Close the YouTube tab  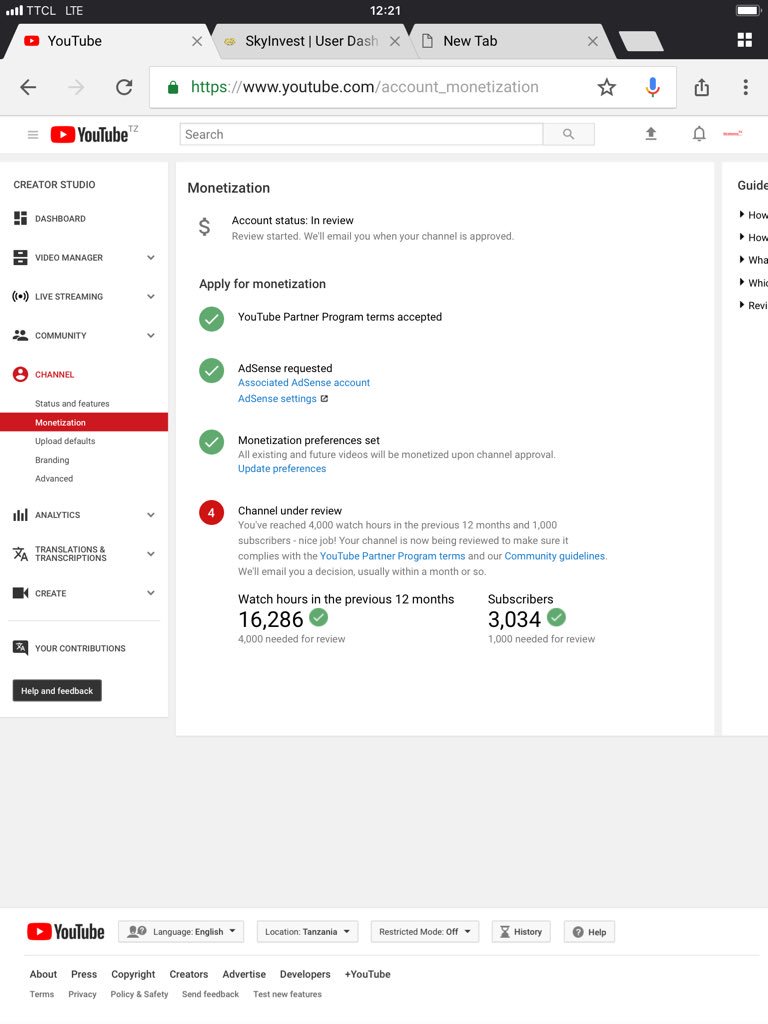point(197,41)
